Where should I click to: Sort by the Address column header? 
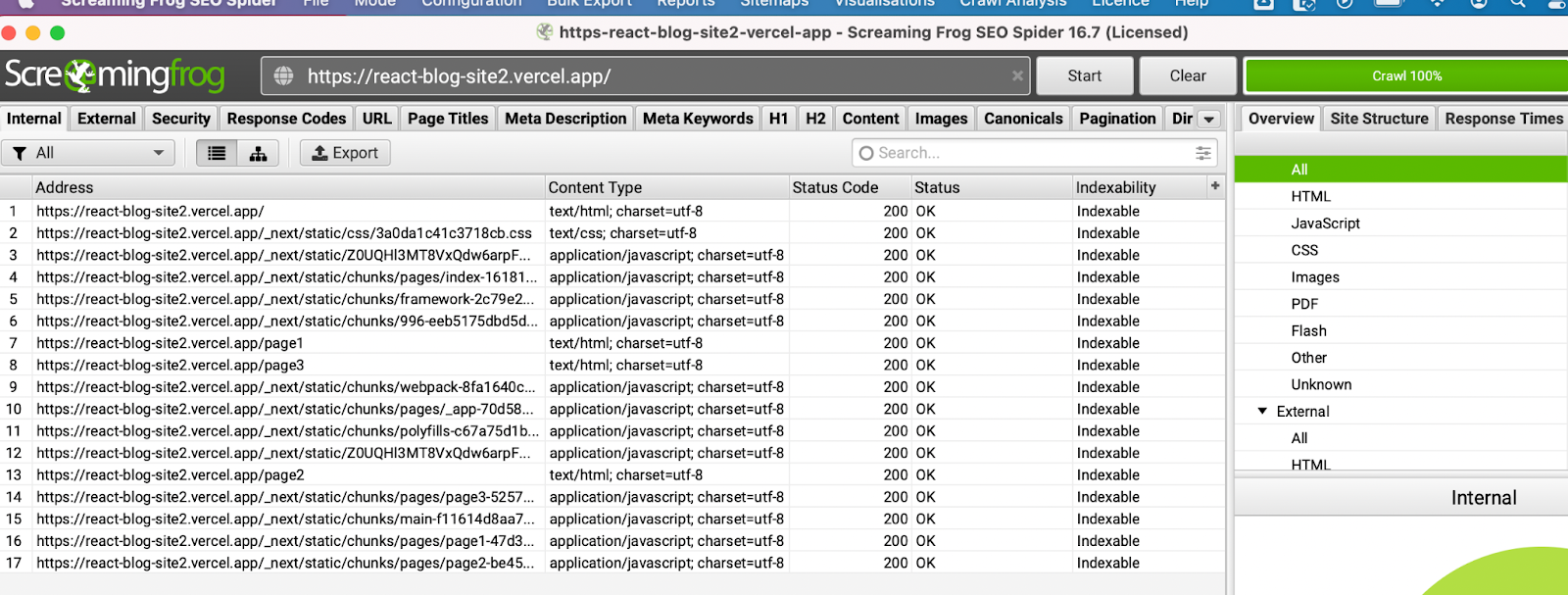(x=288, y=187)
